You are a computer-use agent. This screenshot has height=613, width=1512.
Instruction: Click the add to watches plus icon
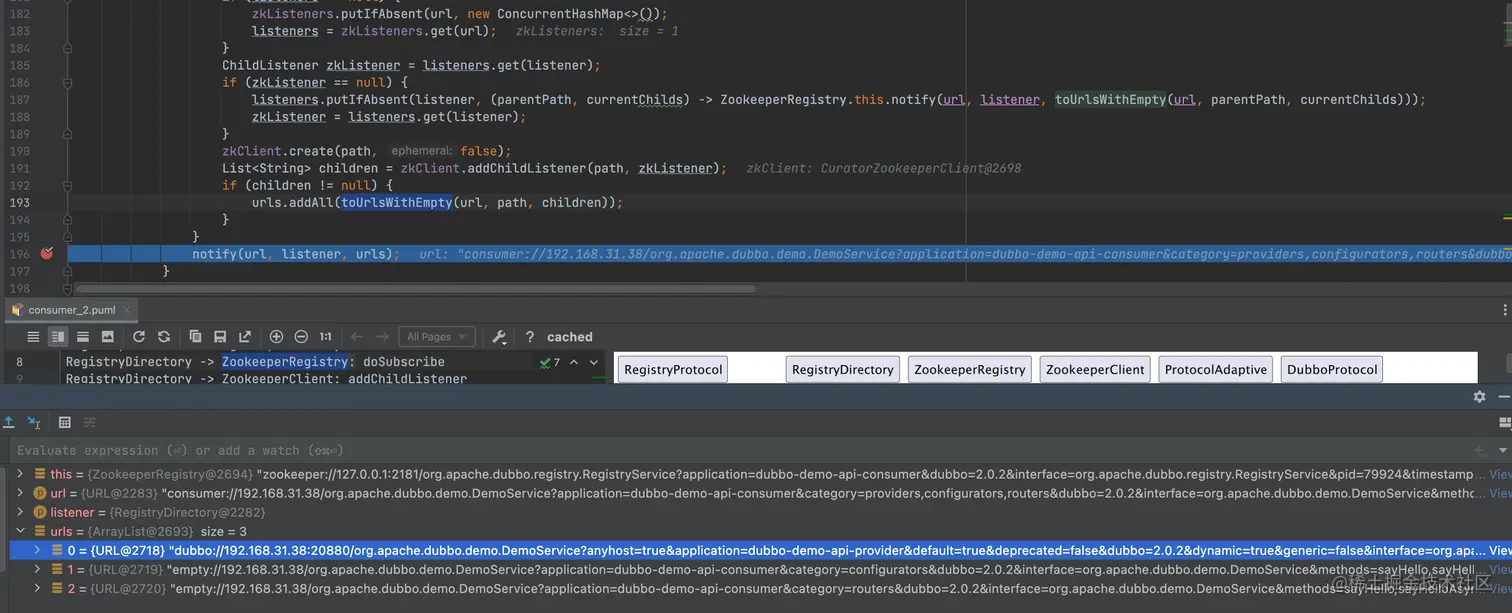tap(1479, 451)
